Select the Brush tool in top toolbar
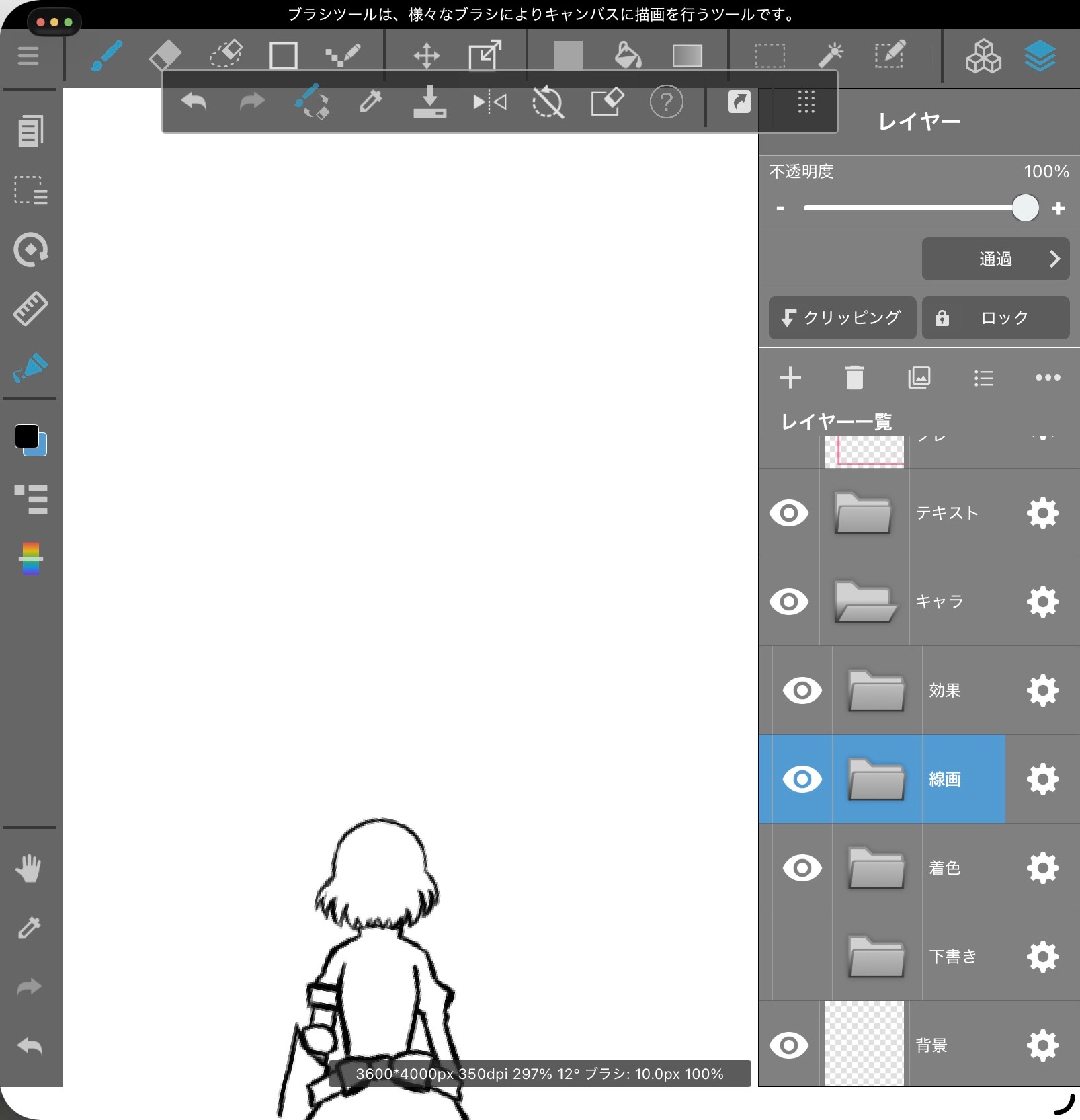Screen dimensions: 1080x1120 [x=106, y=55]
